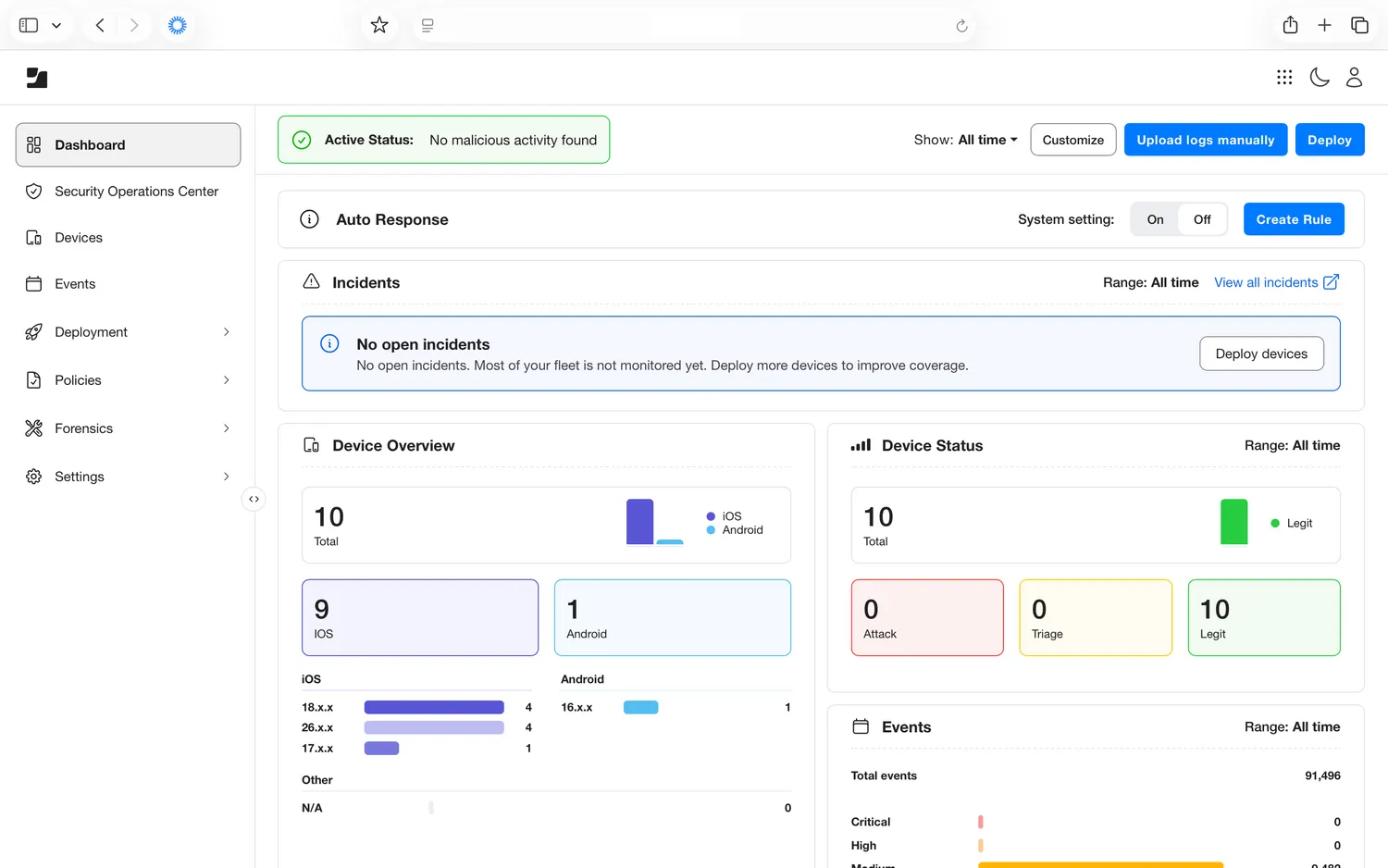Collapse the sidebar with arrow handle

pyautogui.click(x=254, y=500)
